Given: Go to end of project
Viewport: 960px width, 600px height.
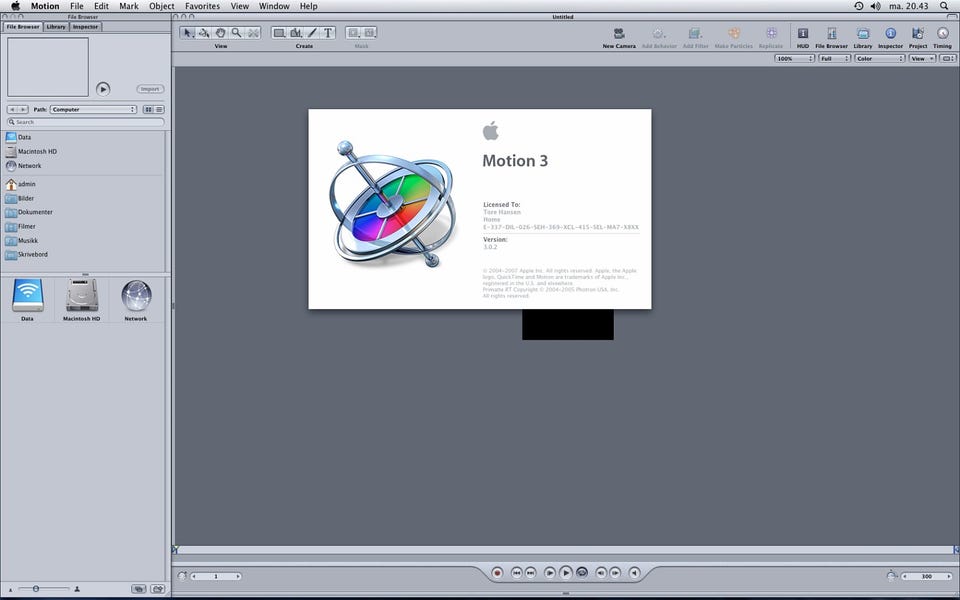Looking at the screenshot, I should (531, 573).
